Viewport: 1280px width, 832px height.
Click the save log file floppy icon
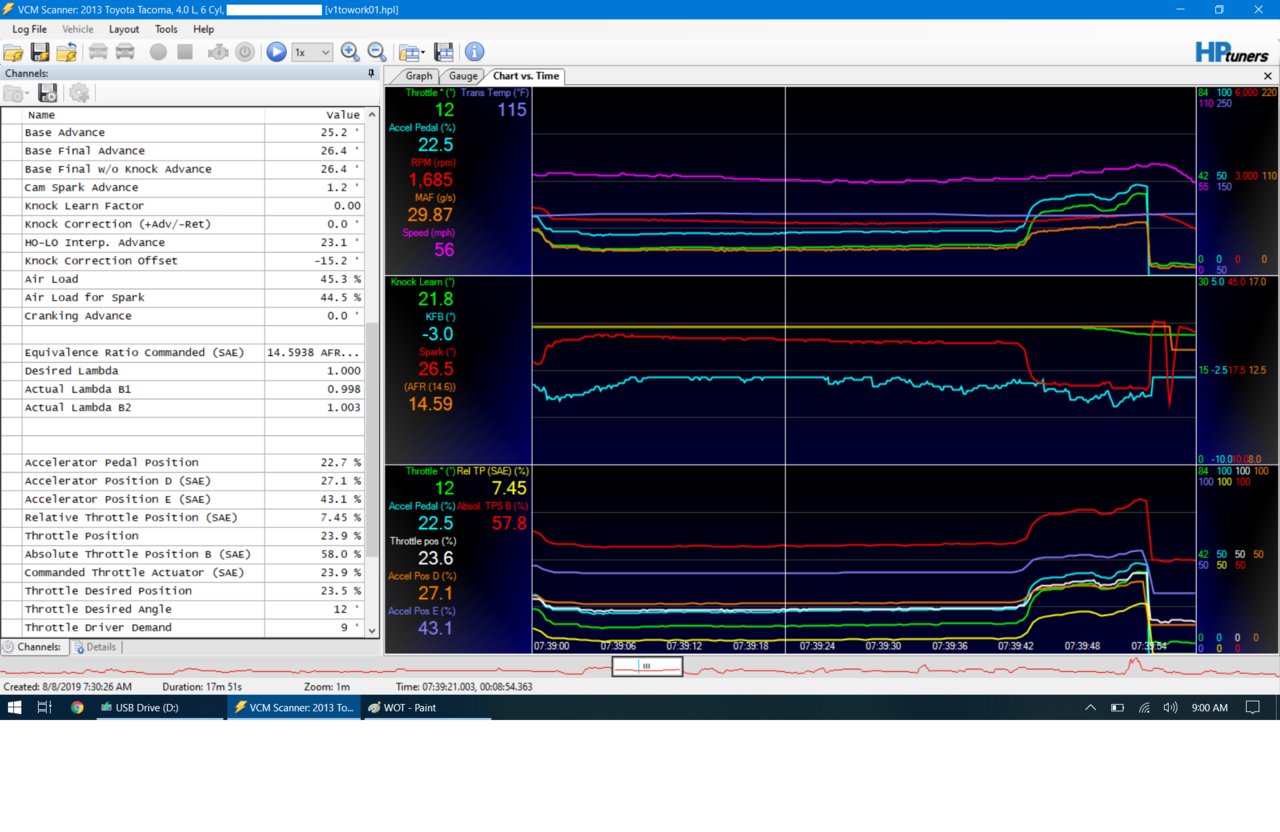[40, 52]
